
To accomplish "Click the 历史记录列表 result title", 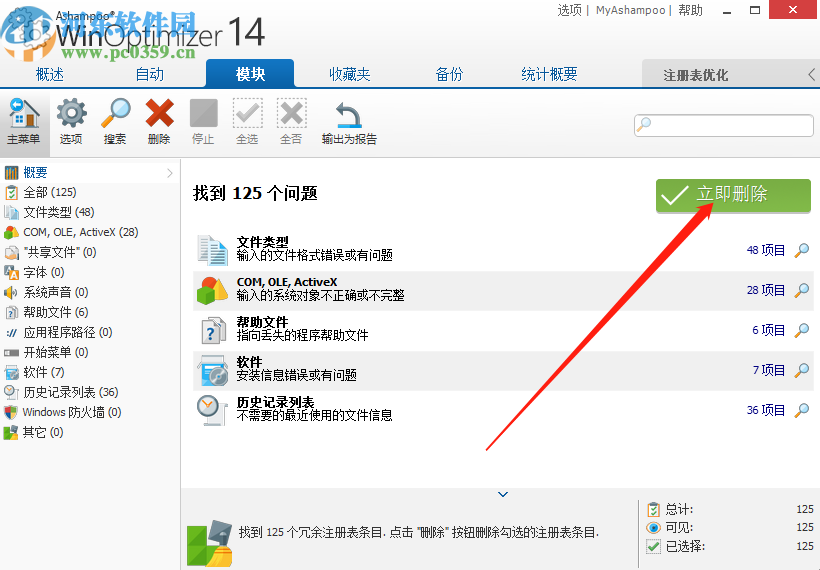I will tap(276, 402).
